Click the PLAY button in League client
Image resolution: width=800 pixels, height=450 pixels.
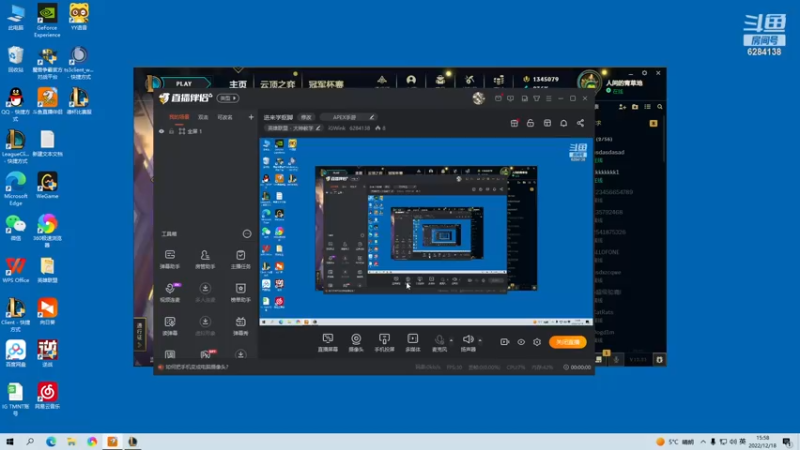pyautogui.click(x=184, y=84)
